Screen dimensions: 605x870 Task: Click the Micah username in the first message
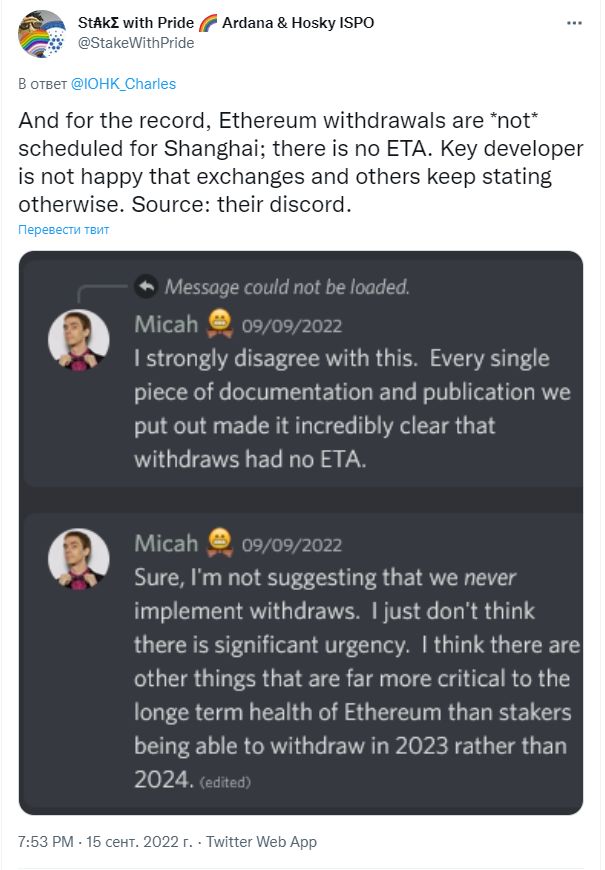tap(166, 324)
